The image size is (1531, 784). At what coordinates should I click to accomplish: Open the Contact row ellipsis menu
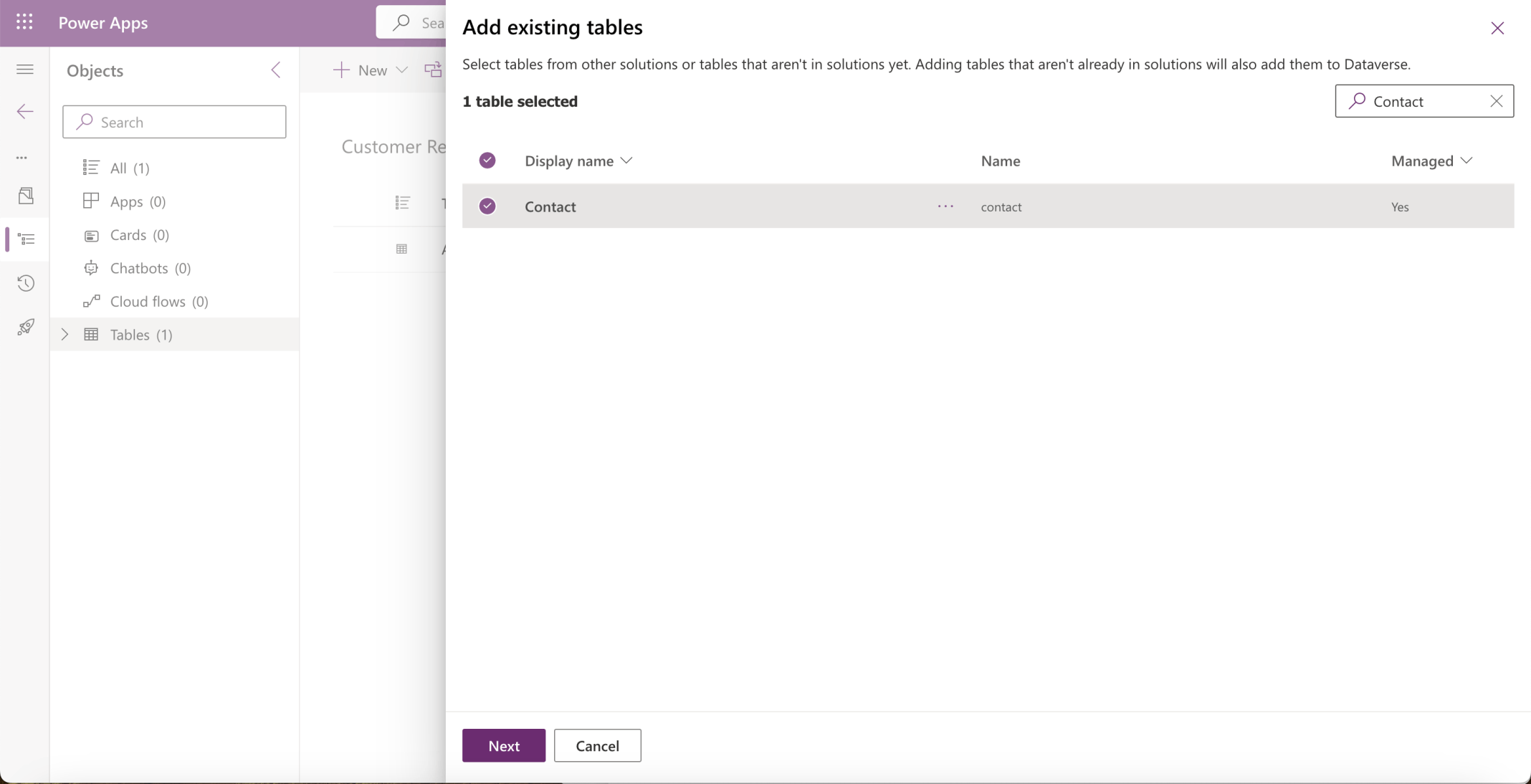945,206
